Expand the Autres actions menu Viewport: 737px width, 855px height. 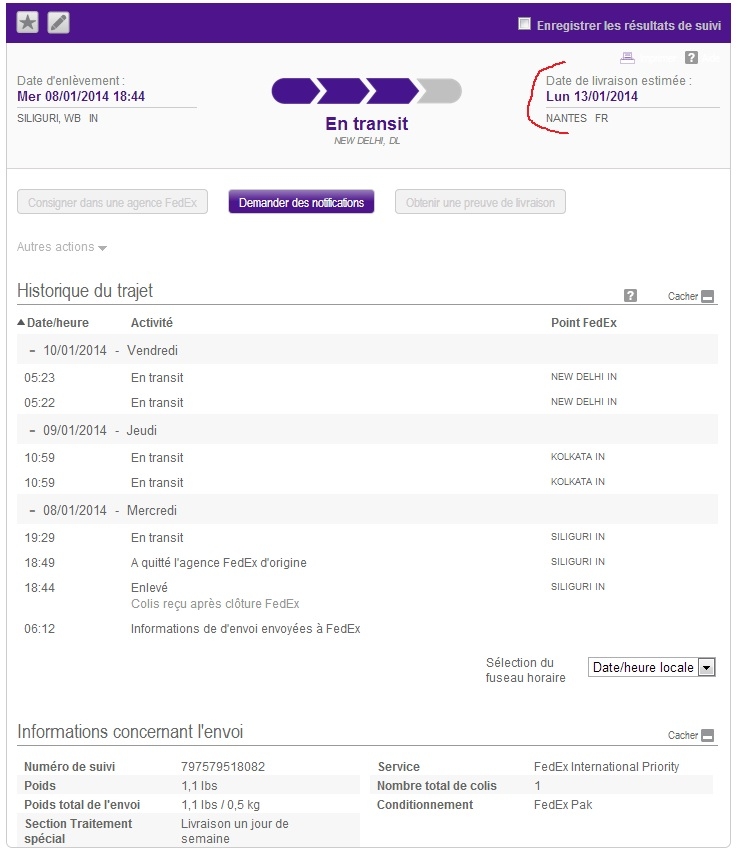[x=62, y=247]
